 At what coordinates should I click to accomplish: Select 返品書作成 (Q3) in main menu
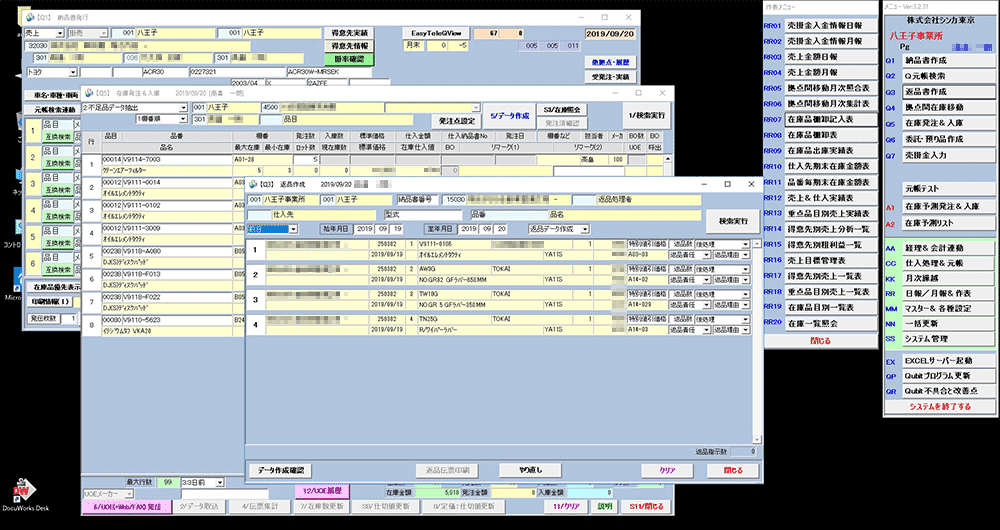click(x=948, y=92)
